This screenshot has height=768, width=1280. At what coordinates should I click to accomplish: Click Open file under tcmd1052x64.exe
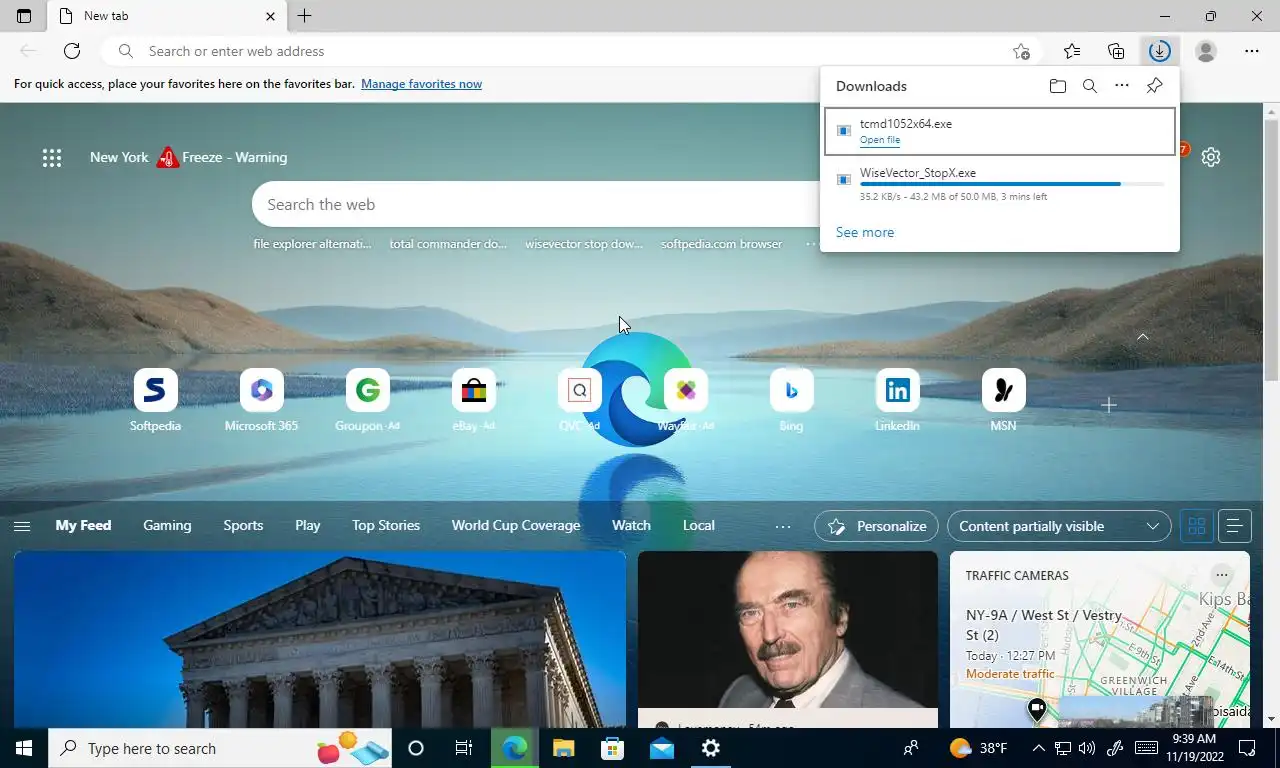[x=880, y=140]
